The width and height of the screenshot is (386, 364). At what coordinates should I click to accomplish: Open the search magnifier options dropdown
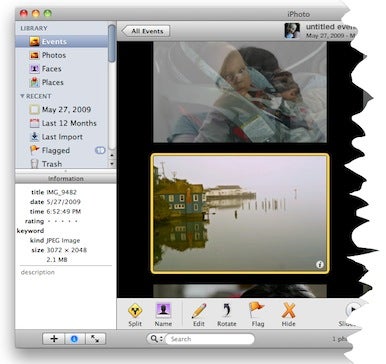tap(156, 339)
